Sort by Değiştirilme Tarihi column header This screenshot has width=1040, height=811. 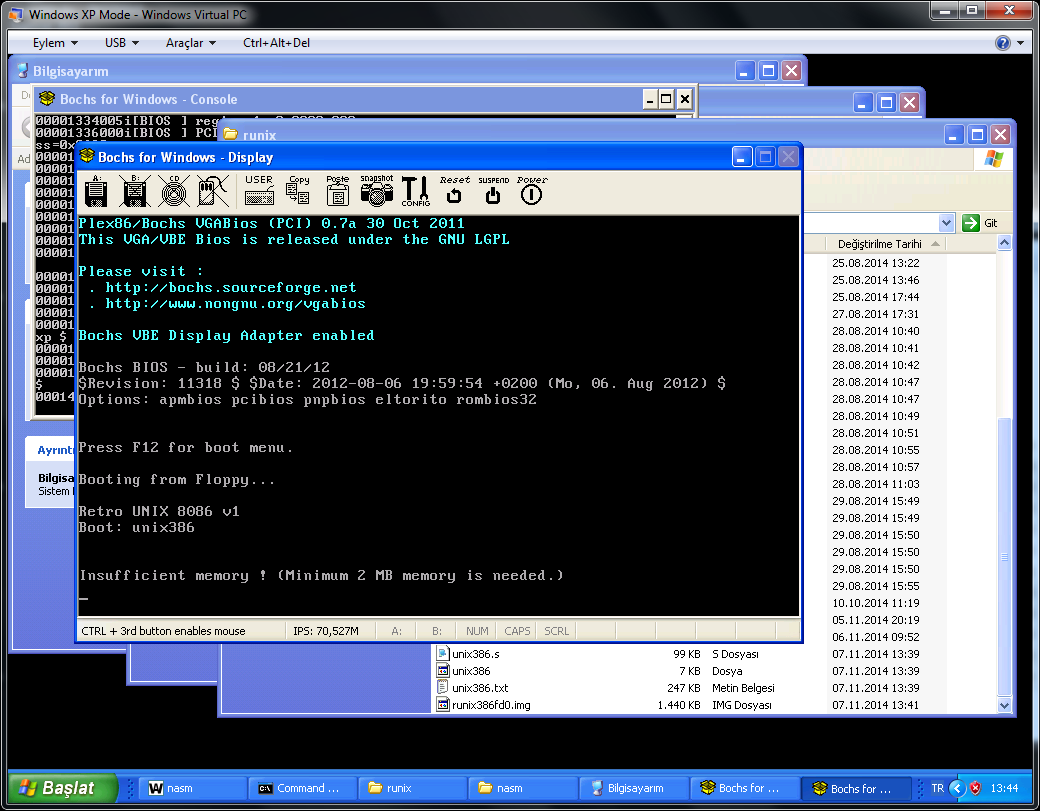click(x=879, y=244)
